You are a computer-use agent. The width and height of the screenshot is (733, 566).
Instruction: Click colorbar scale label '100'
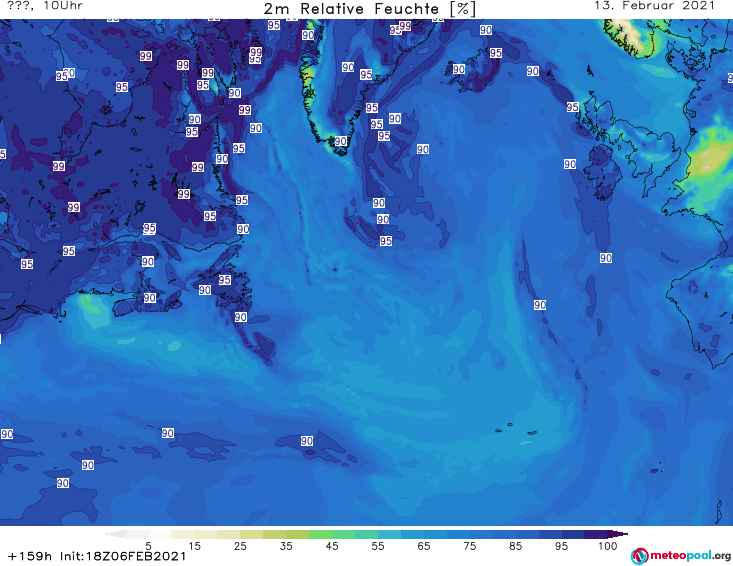[608, 546]
